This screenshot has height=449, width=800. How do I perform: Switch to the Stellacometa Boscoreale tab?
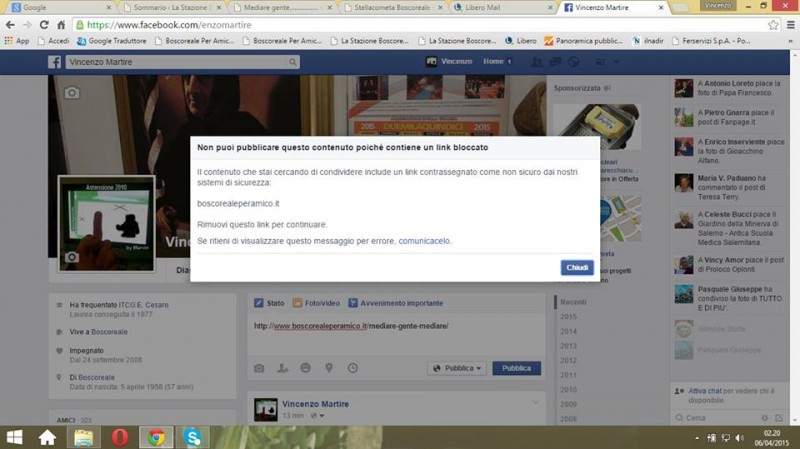(x=393, y=8)
